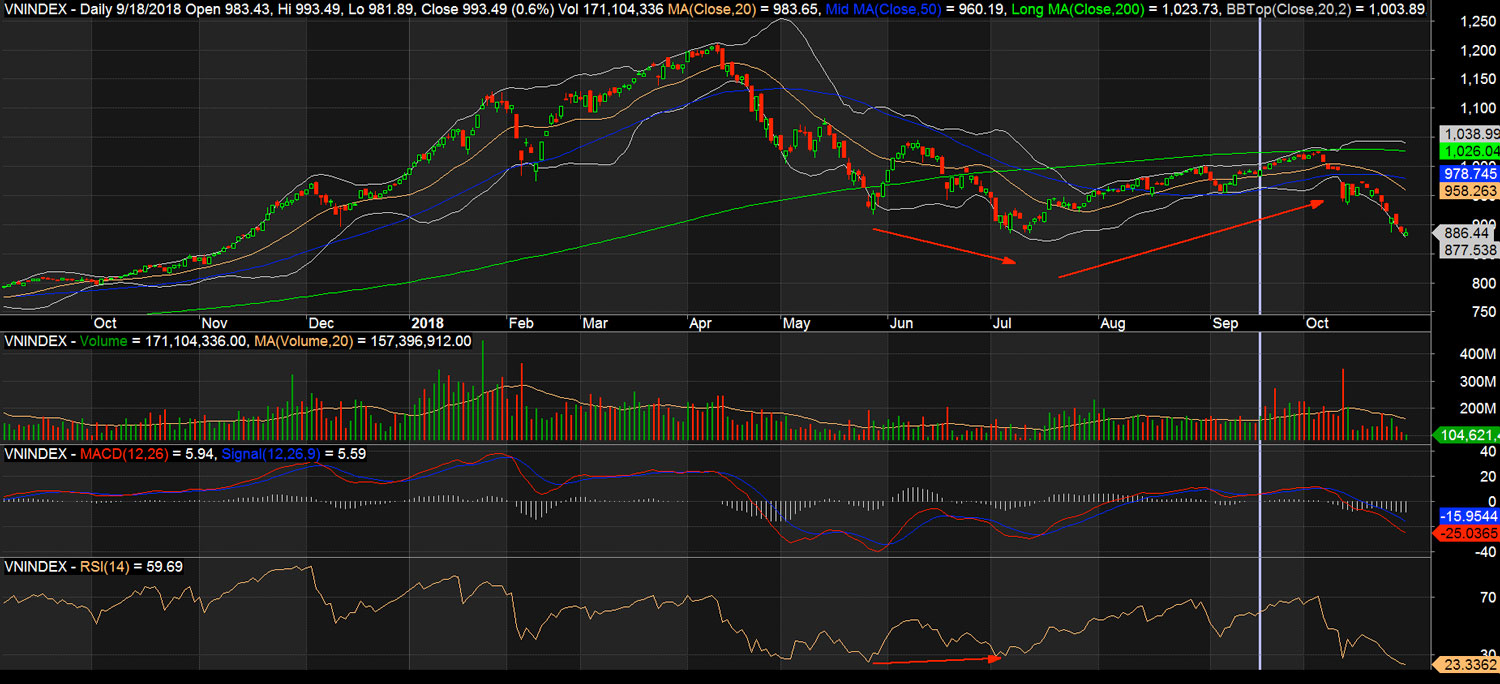Viewport: 1500px width, 684px height.
Task: Click the grey 1,038.99 Bollinger top value tag
Action: coord(1469,133)
